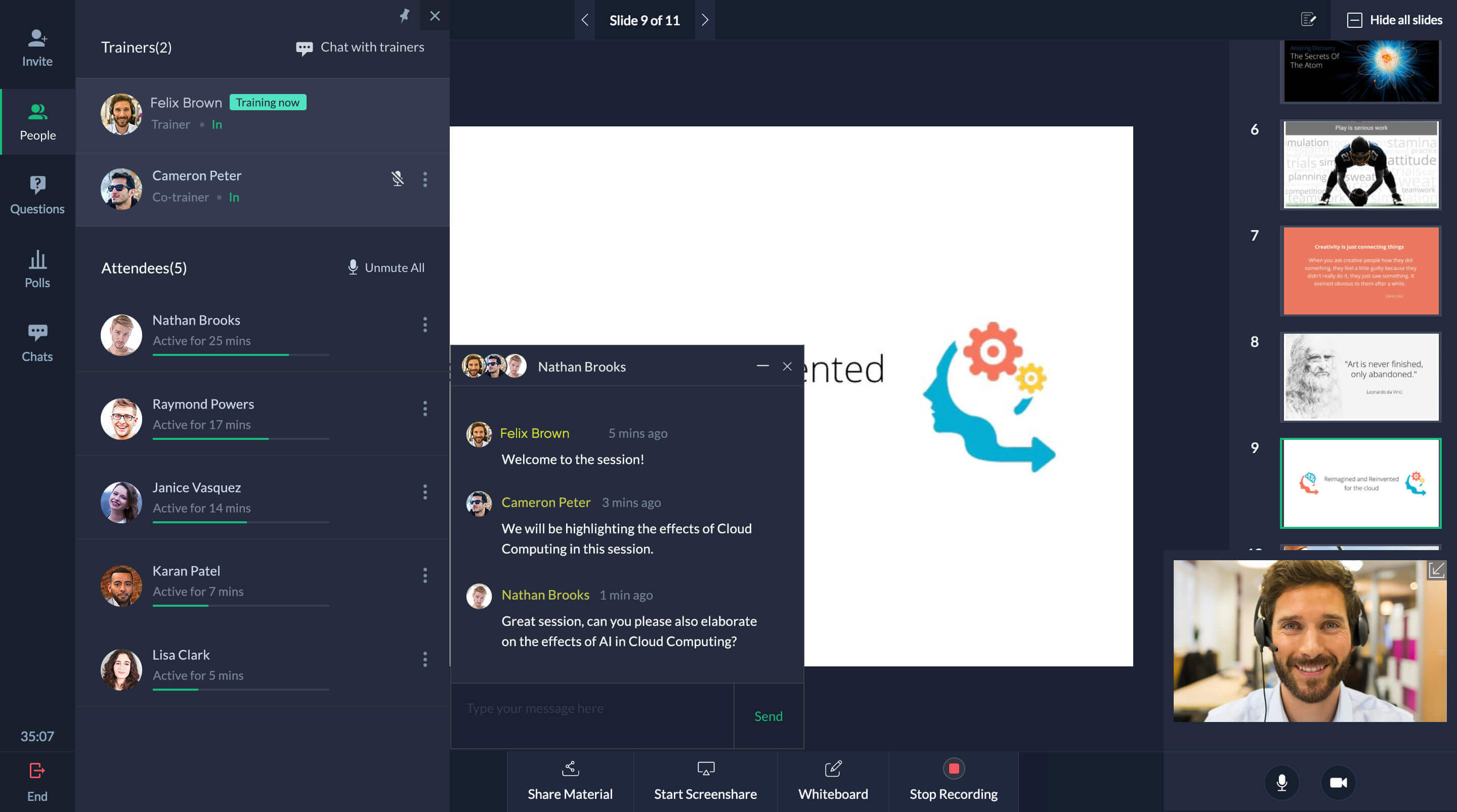The width and height of the screenshot is (1457, 812).
Task: Expand options for Karan Patel attendee
Action: coord(425,575)
